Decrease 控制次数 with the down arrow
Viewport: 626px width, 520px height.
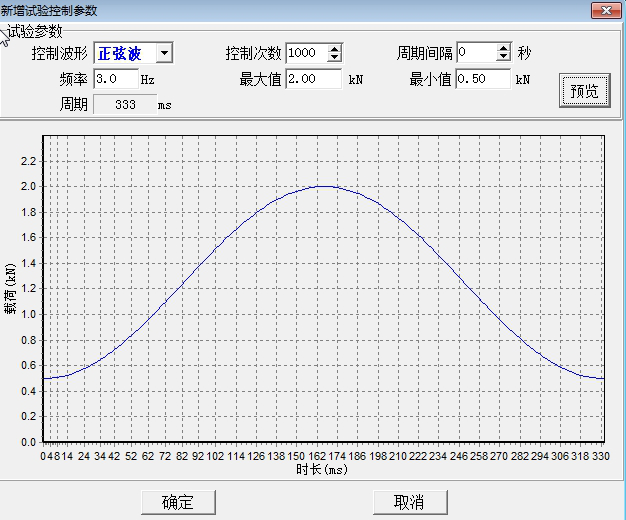334,58
